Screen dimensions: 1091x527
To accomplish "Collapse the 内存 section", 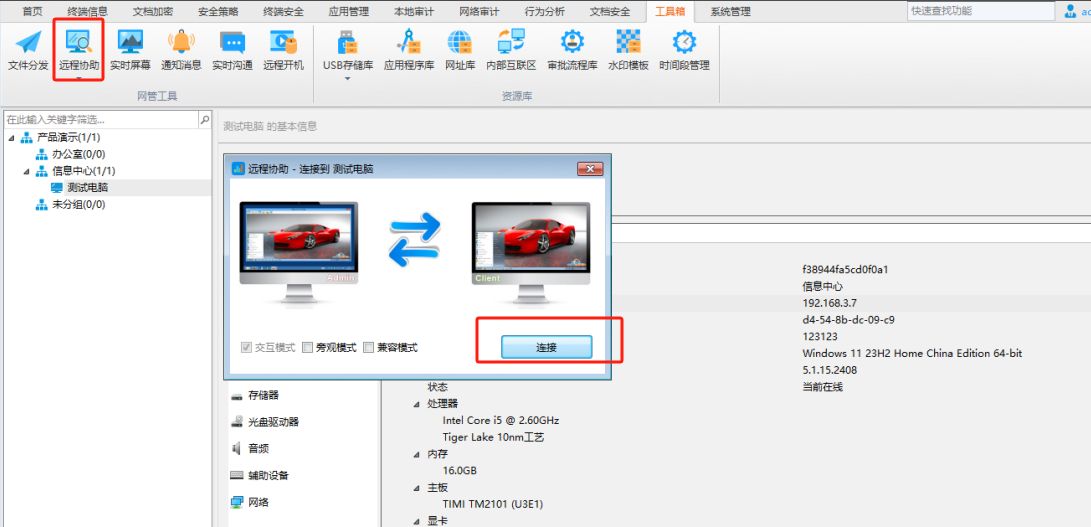I will tap(417, 454).
